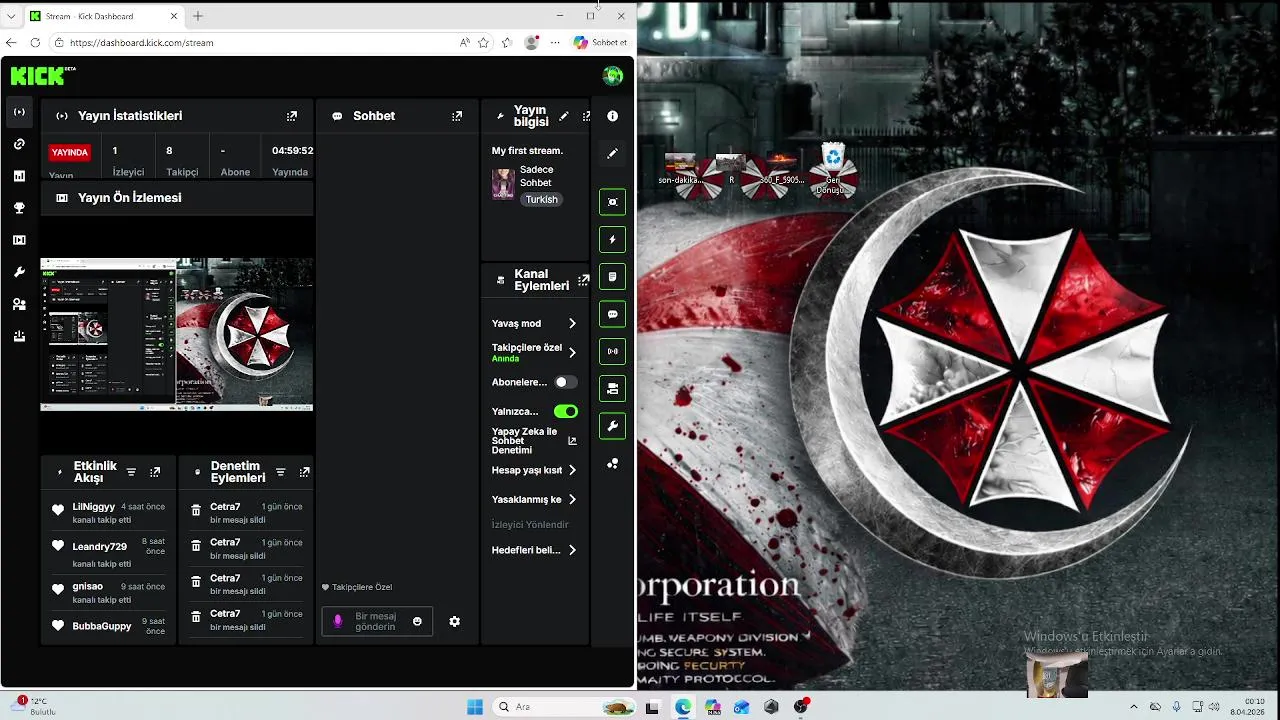Click the taskbar Ara search box
The height and width of the screenshot is (720, 1280).
point(564,707)
